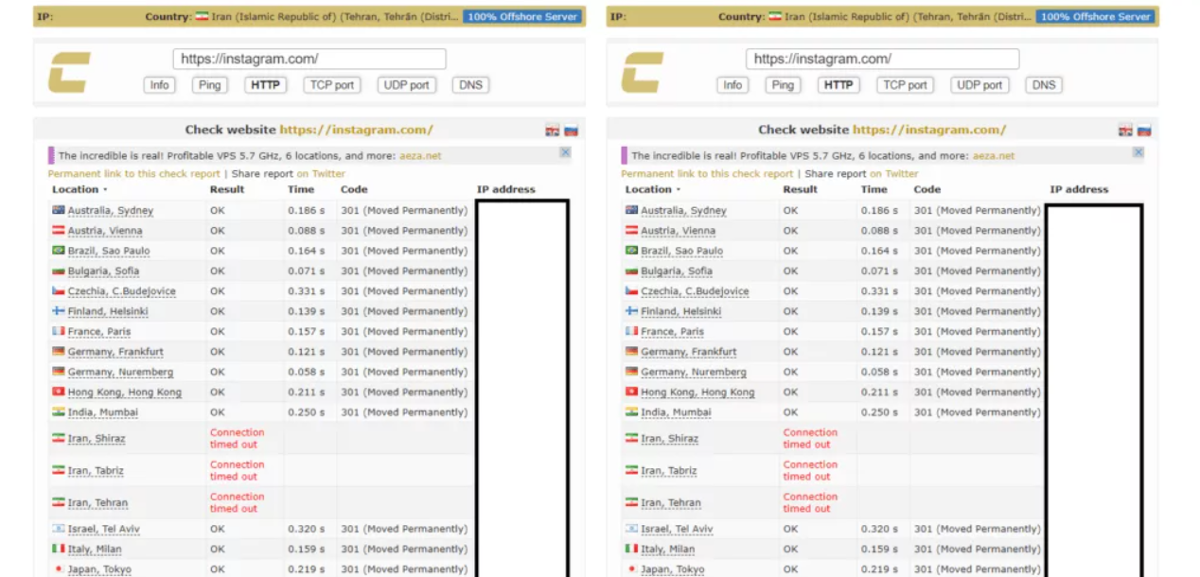Click the gold C logo in right panel
1200x577 pixels.
click(642, 73)
